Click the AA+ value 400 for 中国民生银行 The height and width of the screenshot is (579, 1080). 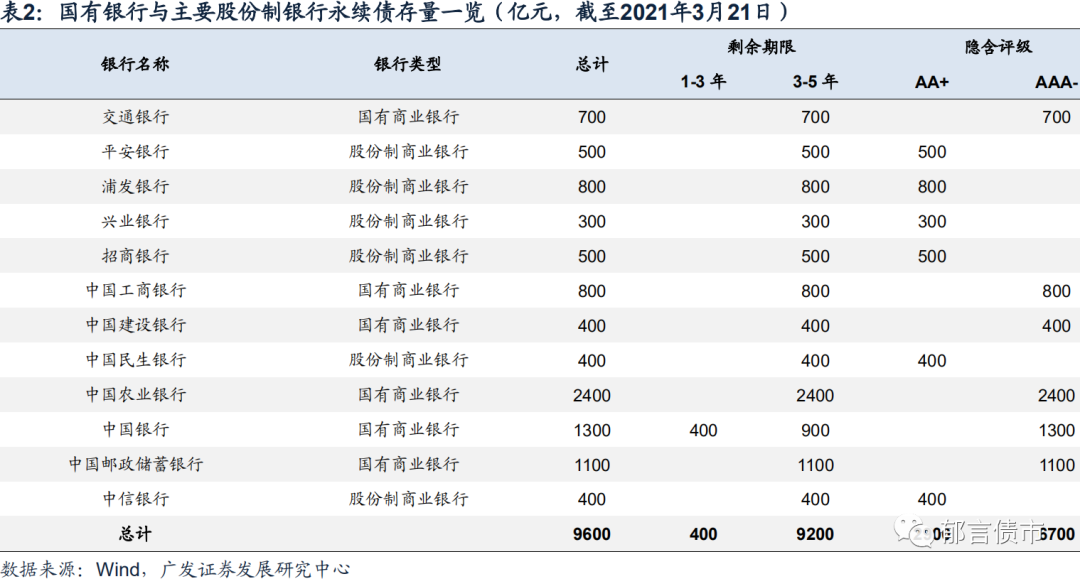click(932, 361)
